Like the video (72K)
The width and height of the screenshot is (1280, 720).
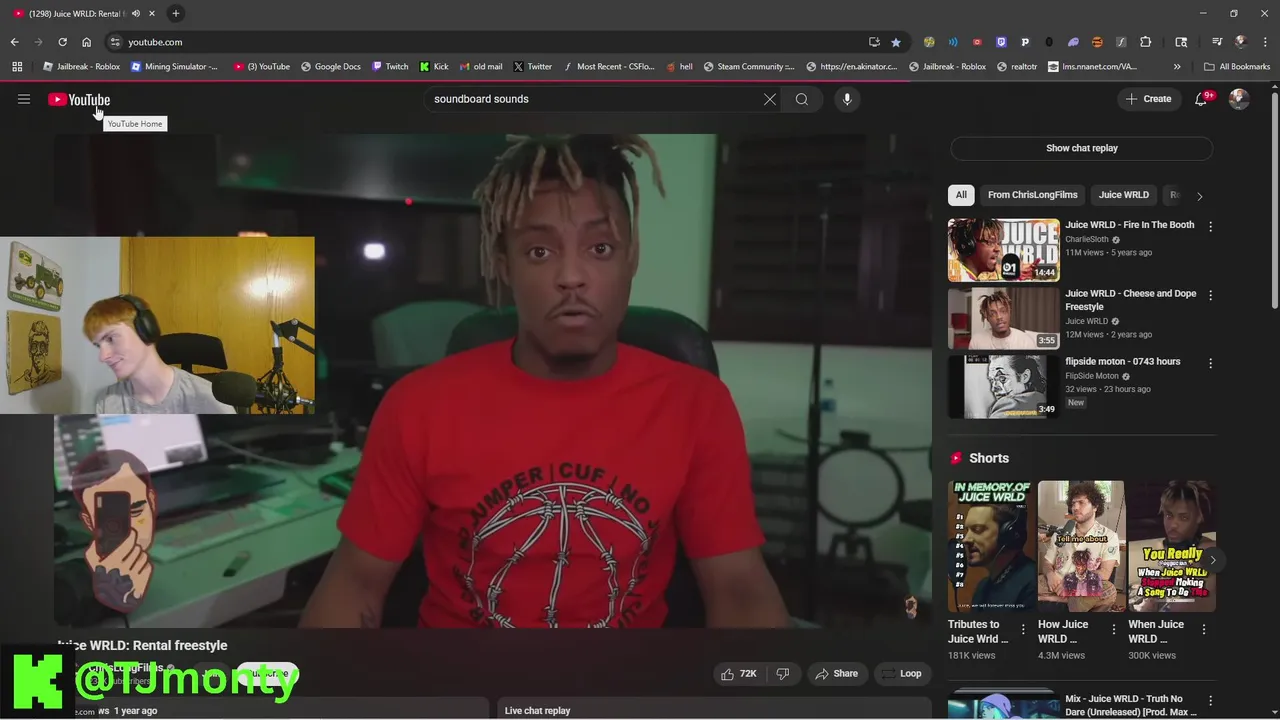739,674
